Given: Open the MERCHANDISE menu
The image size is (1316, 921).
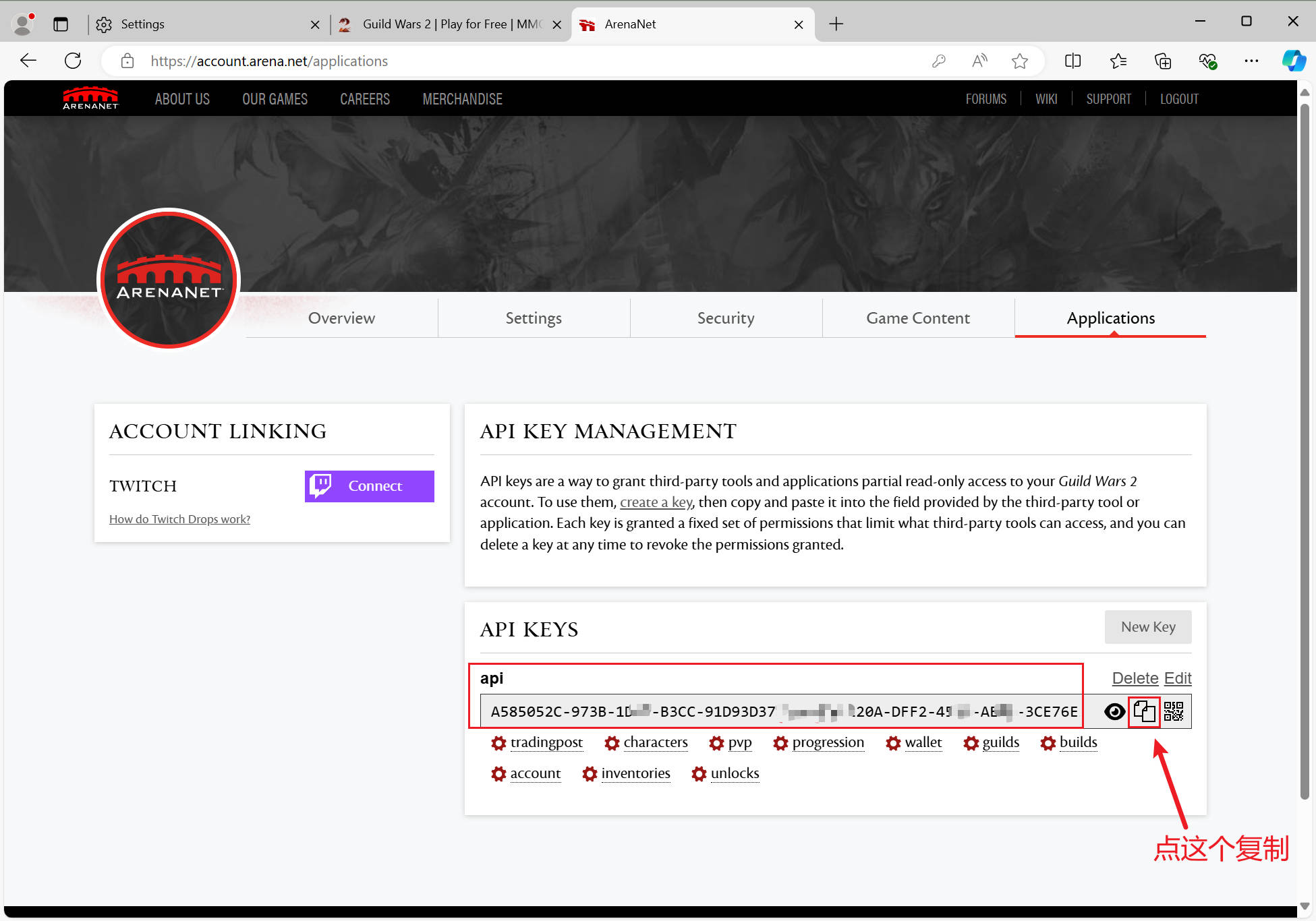Looking at the screenshot, I should click(x=462, y=99).
